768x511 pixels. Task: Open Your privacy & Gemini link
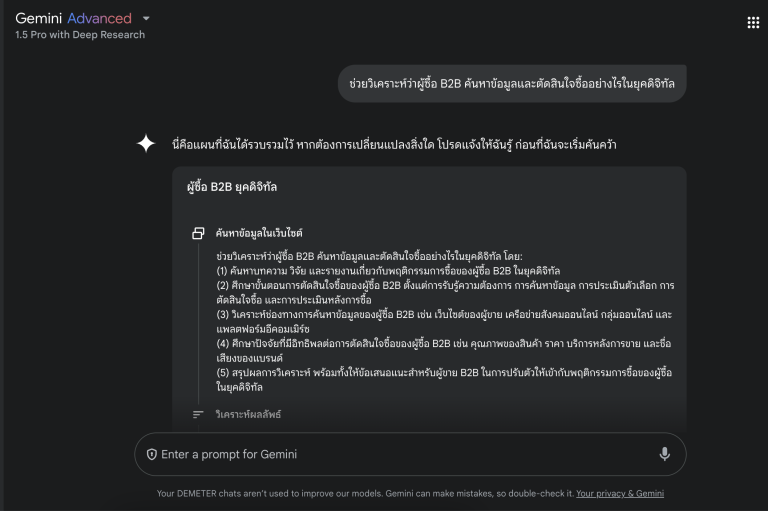[620, 493]
